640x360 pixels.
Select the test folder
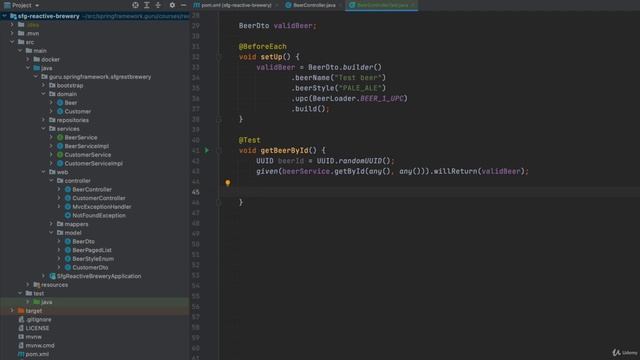click(38, 293)
